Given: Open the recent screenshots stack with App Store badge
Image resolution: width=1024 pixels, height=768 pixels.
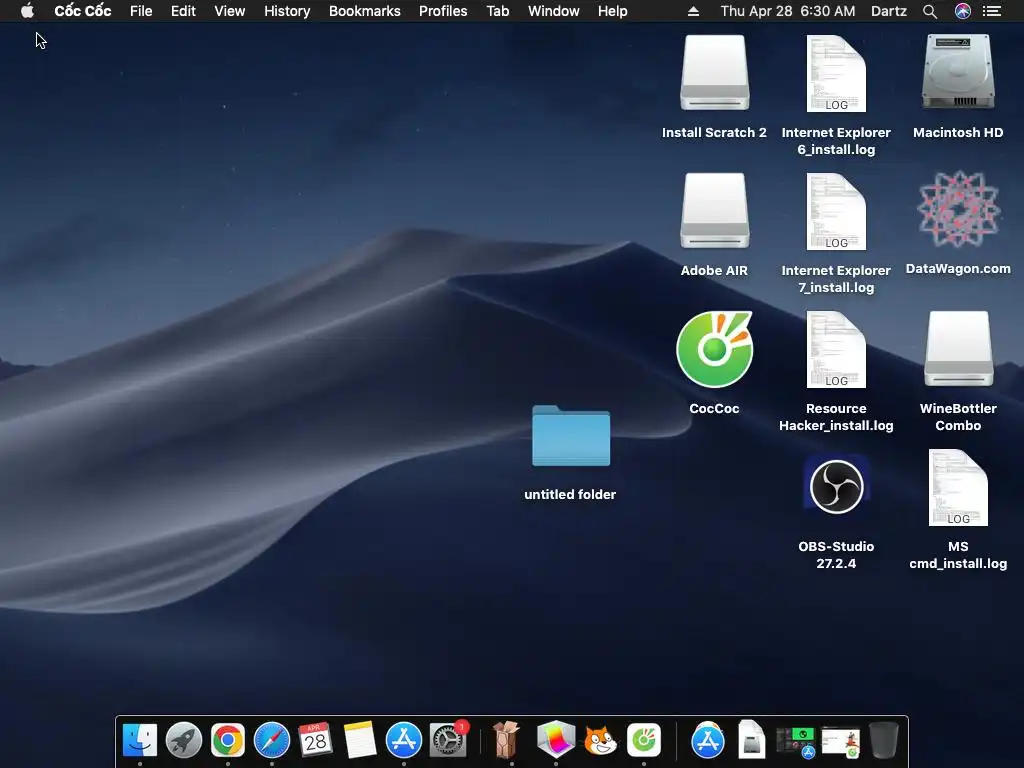Looking at the screenshot, I should 796,741.
